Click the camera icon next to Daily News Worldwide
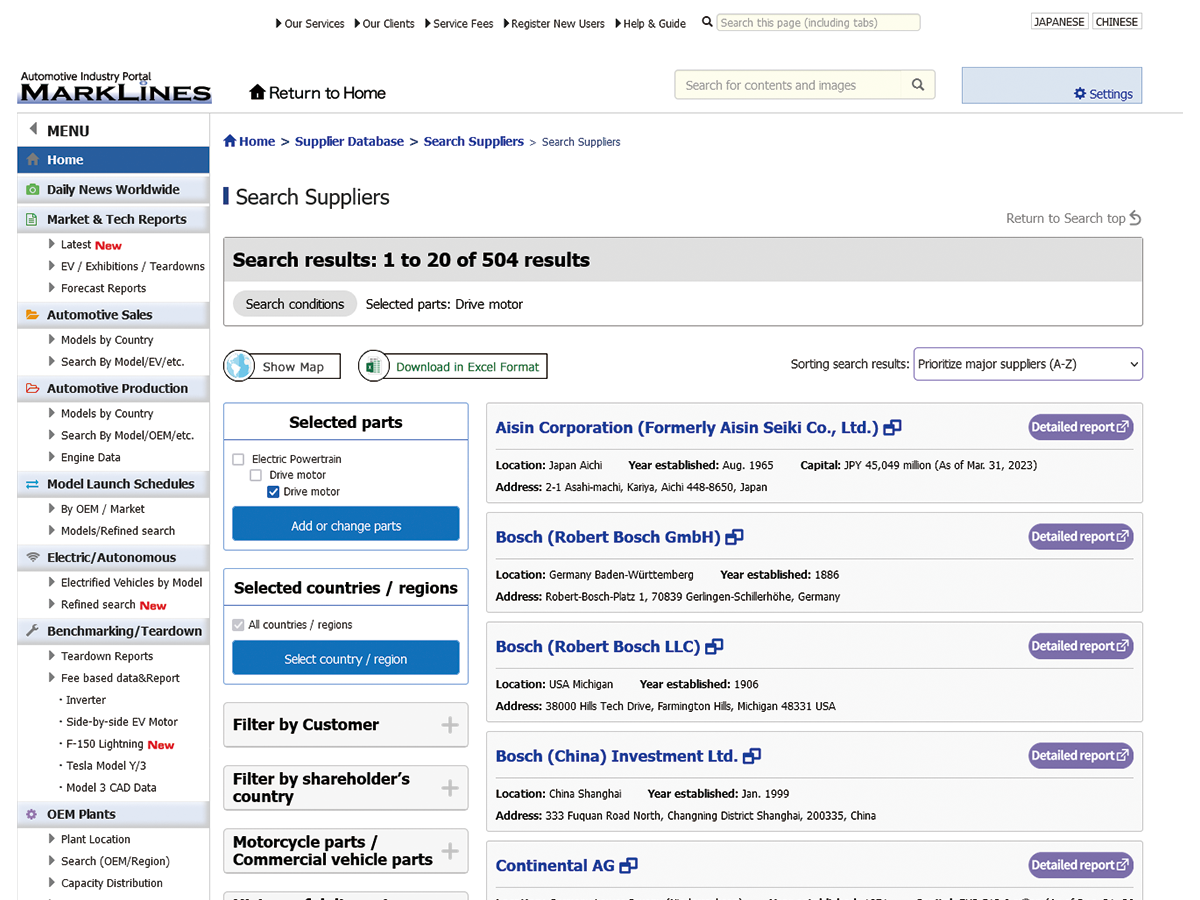This screenshot has height=900, width=1200. point(33,190)
